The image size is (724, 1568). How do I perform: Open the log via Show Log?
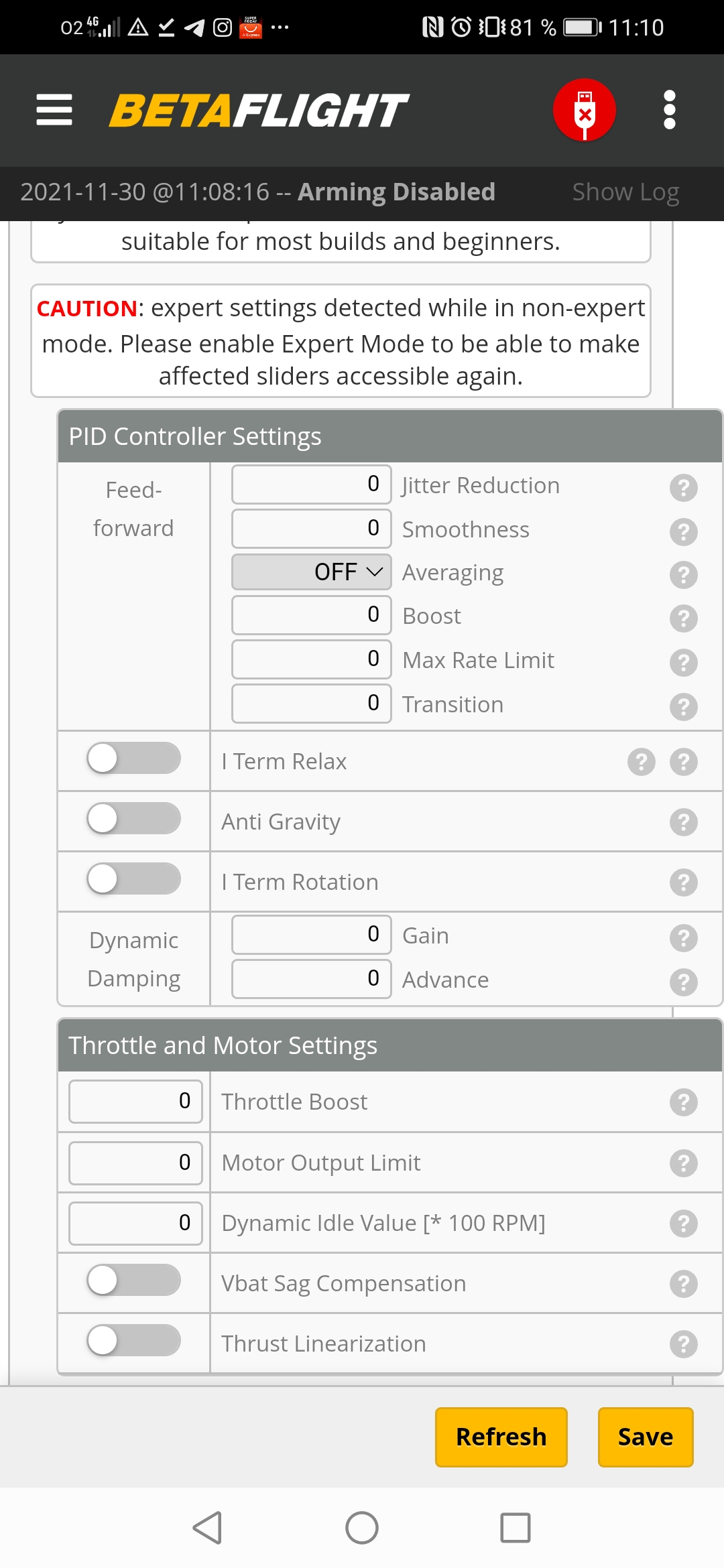[x=625, y=192]
